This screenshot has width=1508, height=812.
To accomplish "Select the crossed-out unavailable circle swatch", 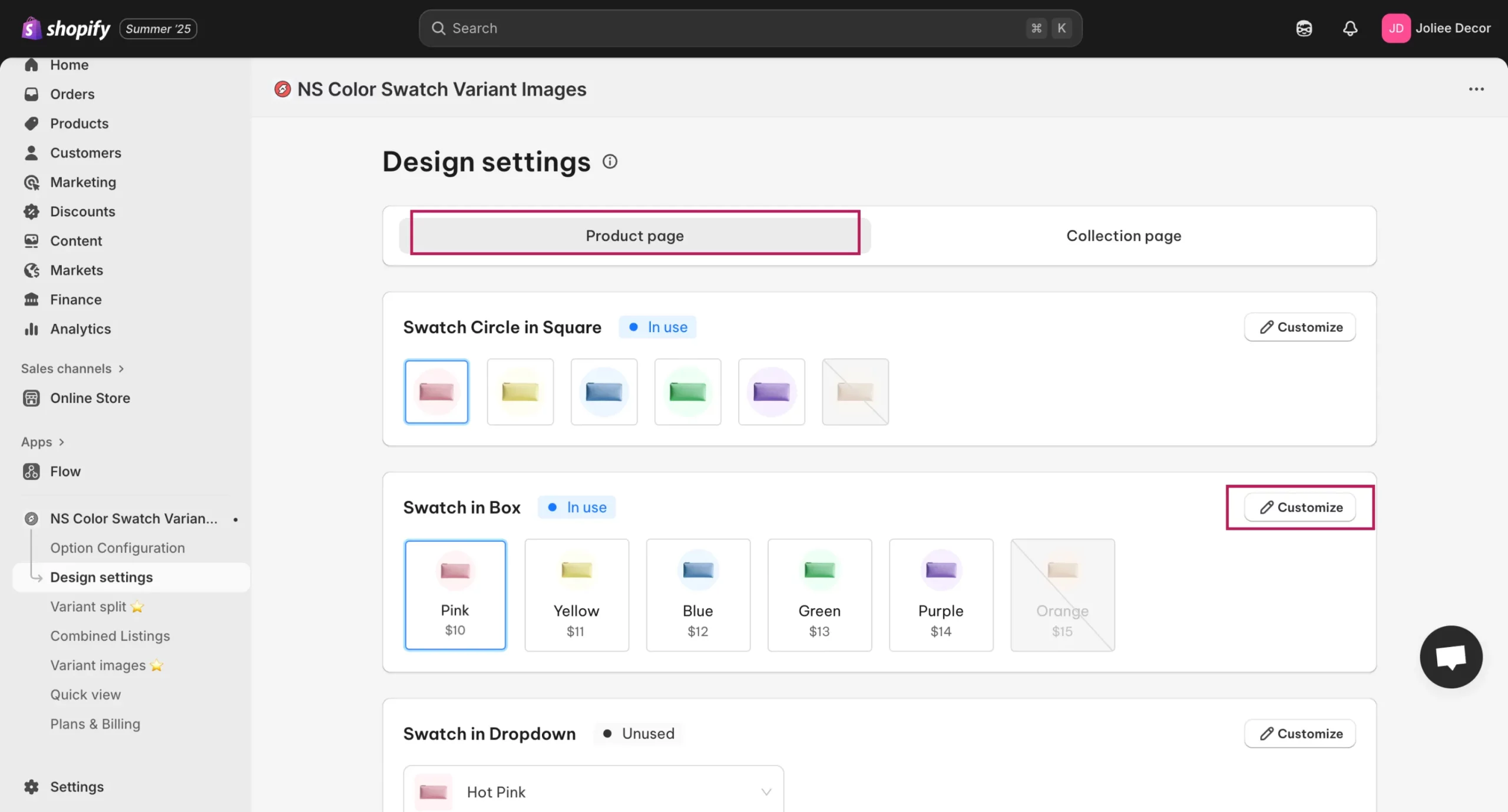I will click(855, 392).
